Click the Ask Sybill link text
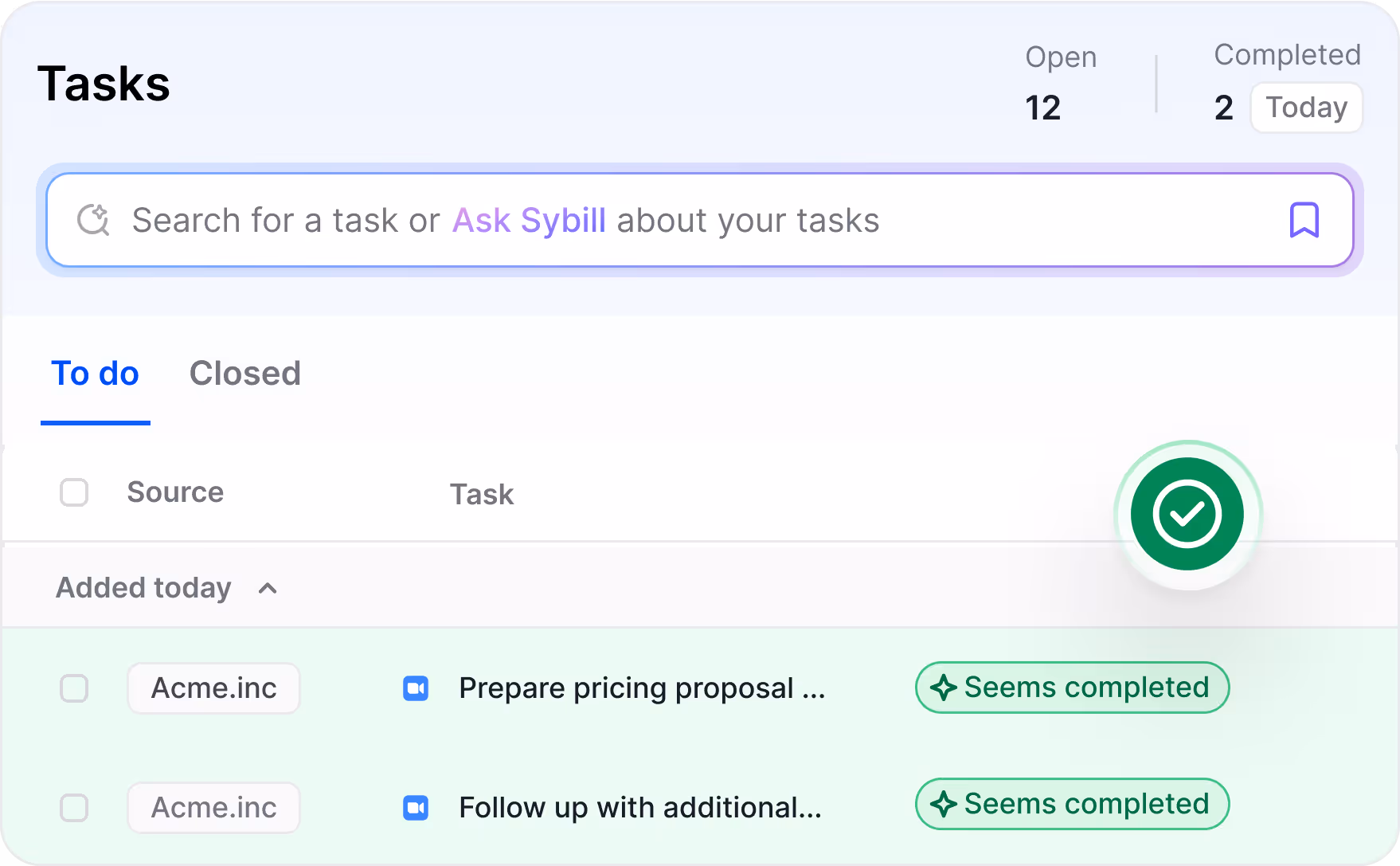This screenshot has width=1400, height=866. pyautogui.click(x=530, y=221)
